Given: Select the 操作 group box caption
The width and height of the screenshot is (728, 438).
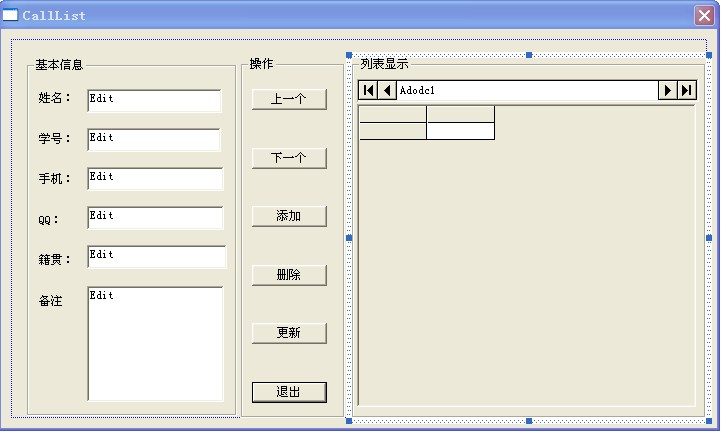Looking at the screenshot, I should coord(261,64).
